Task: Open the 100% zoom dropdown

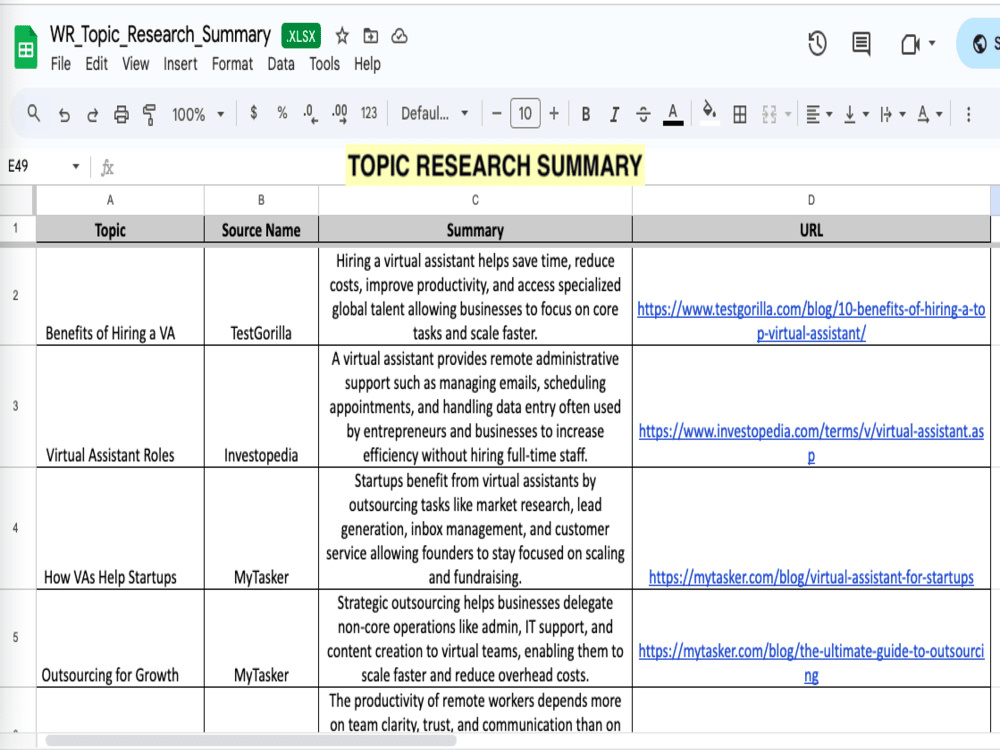Action: [198, 115]
